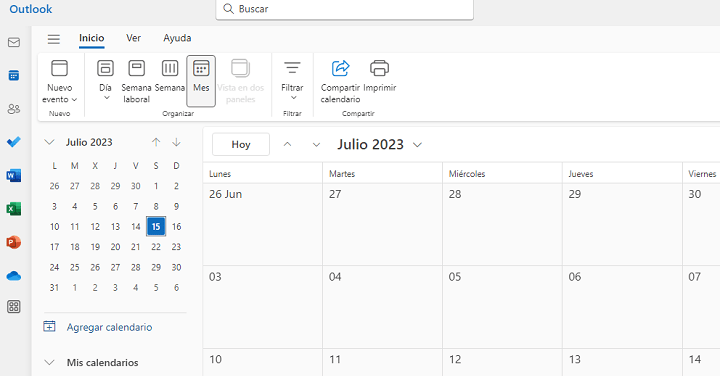Select the Mes view button
This screenshot has width=720, height=376.
click(x=201, y=81)
